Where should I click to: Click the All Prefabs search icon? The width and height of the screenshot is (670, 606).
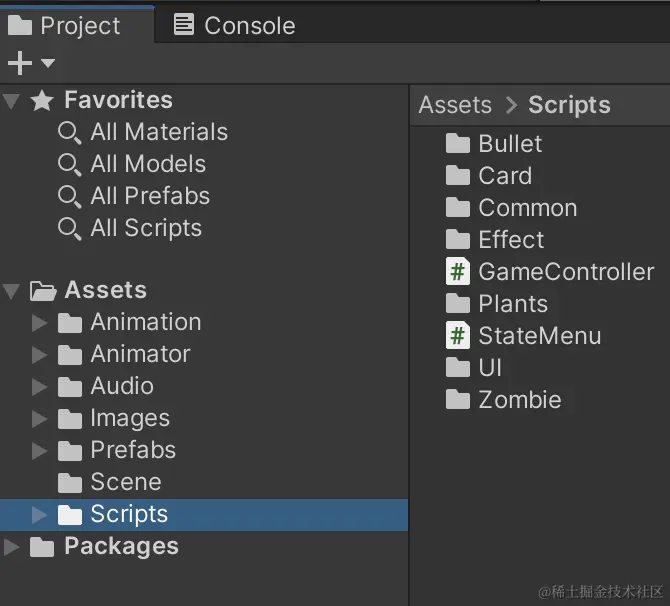pyautogui.click(x=70, y=196)
